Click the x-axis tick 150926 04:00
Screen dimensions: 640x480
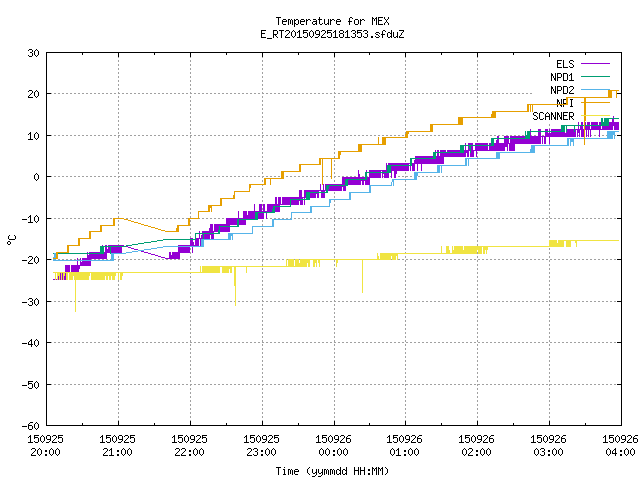pyautogui.click(x=620, y=445)
